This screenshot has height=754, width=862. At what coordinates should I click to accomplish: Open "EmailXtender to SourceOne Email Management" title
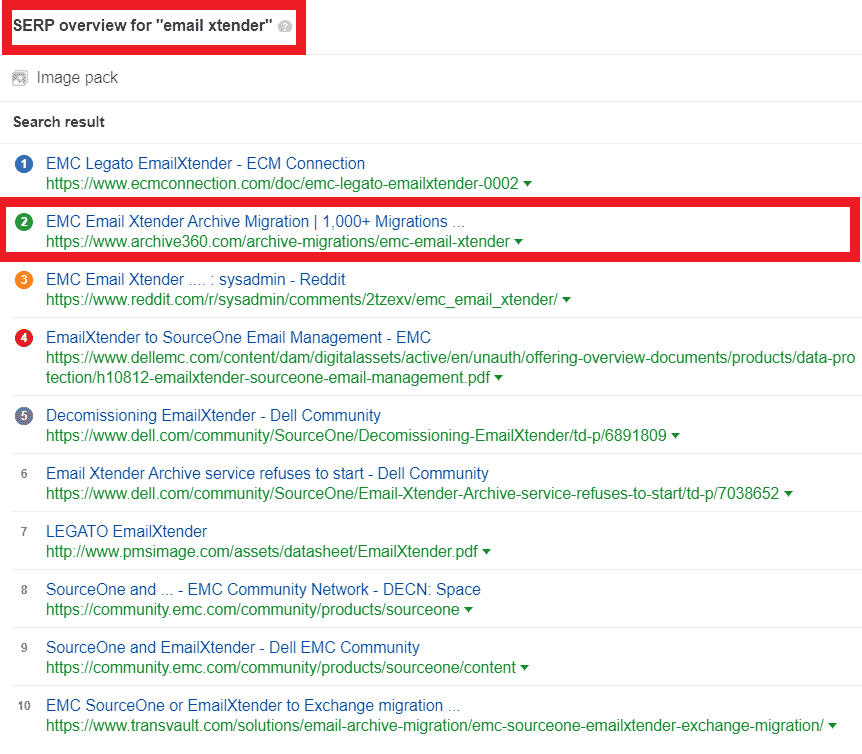pyautogui.click(x=239, y=337)
